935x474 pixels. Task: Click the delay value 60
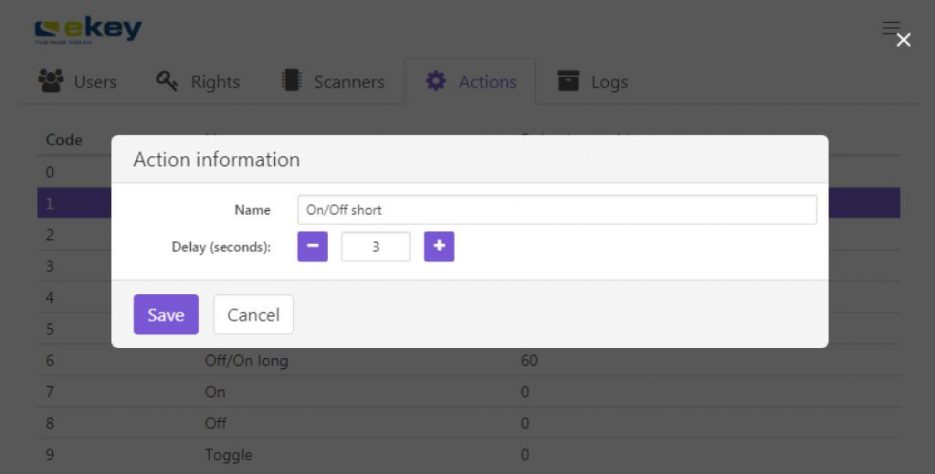point(529,361)
